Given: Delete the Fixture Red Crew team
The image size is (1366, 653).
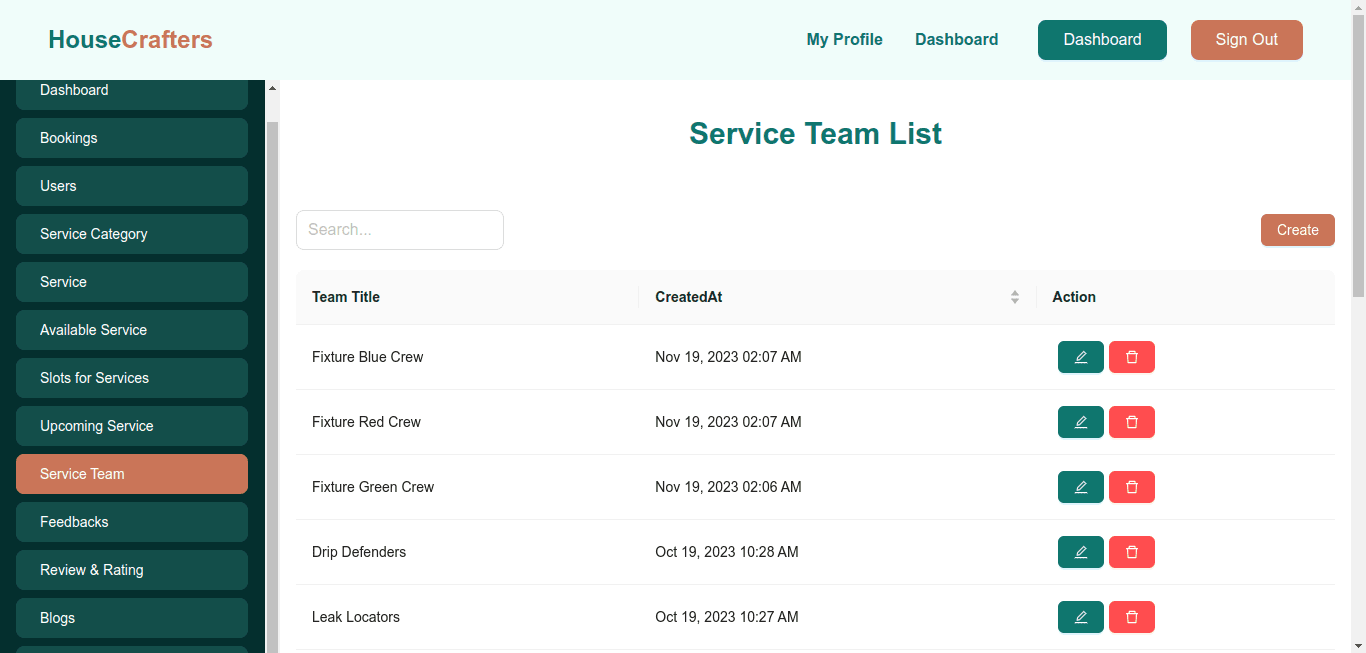Looking at the screenshot, I should point(1131,422).
